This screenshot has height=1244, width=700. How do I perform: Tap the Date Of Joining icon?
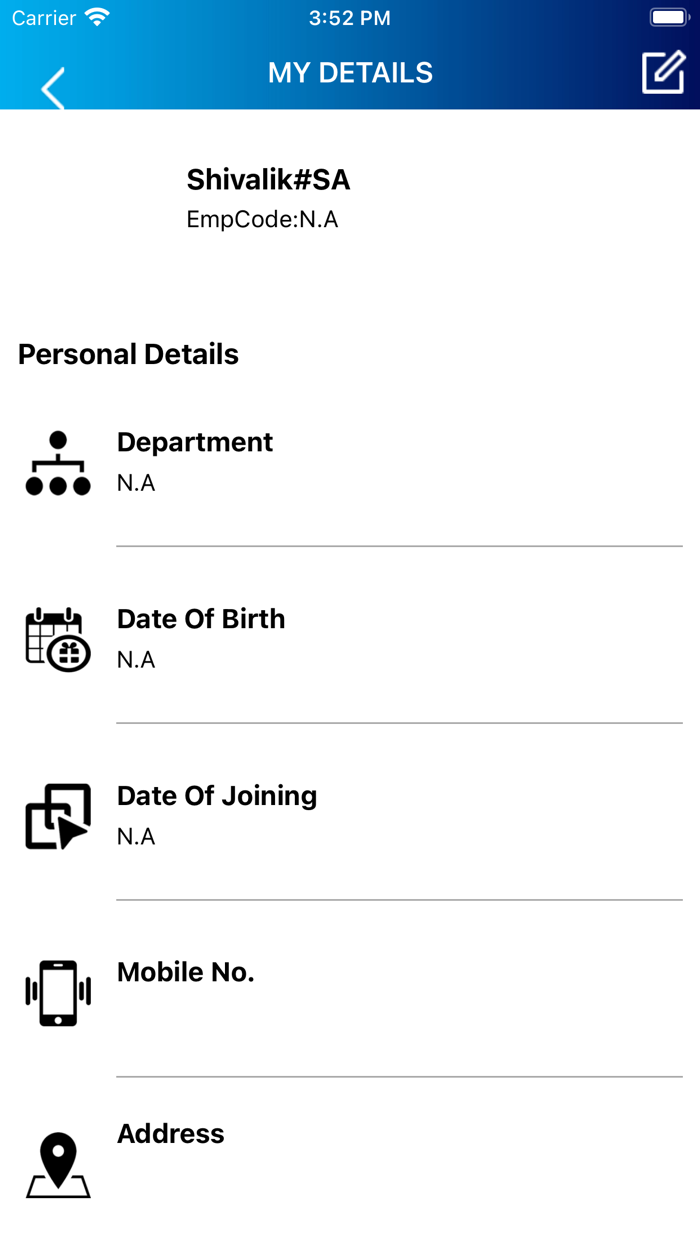click(58, 816)
